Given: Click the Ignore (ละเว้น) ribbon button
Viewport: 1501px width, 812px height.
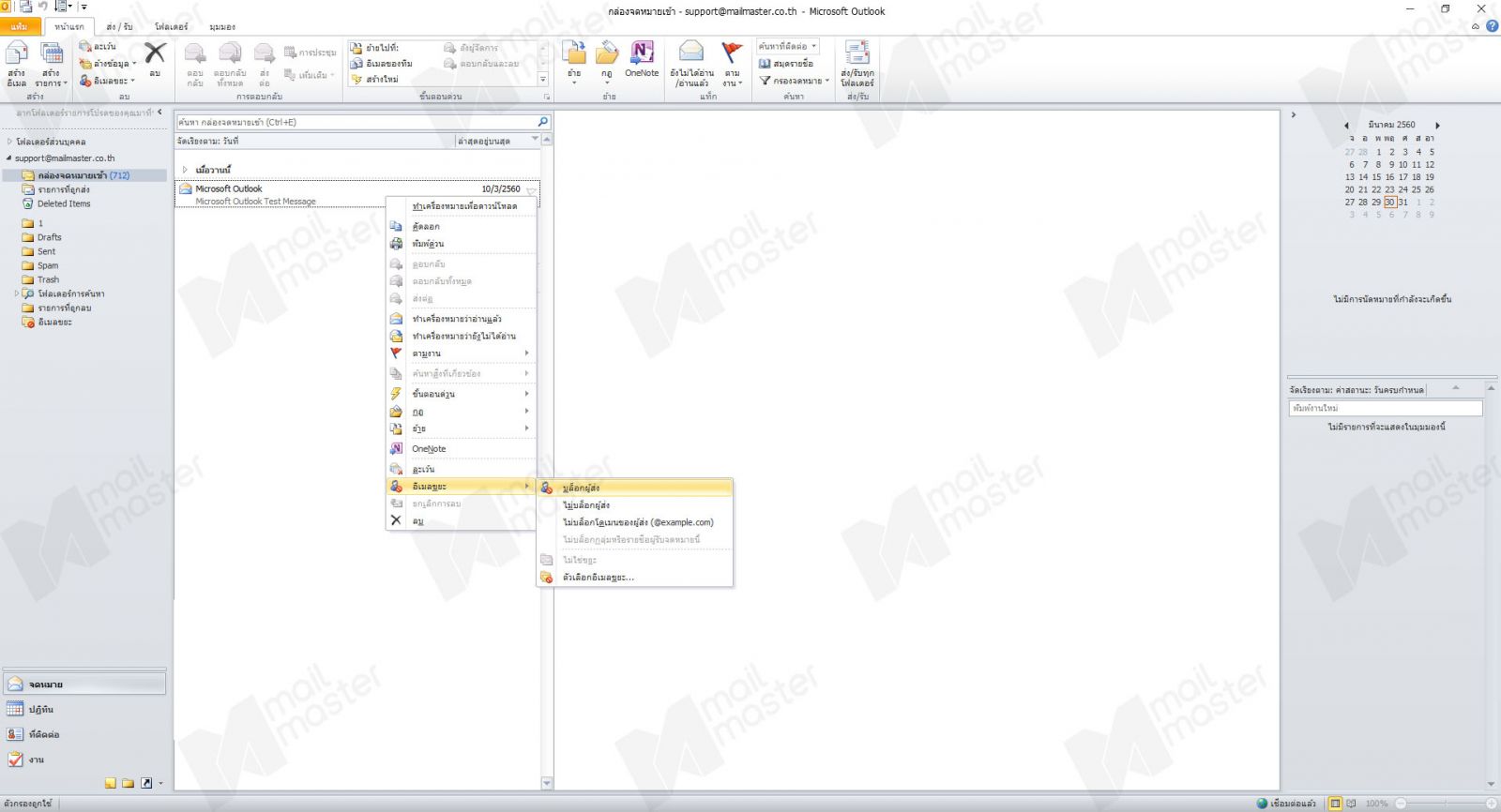Looking at the screenshot, I should [x=99, y=46].
